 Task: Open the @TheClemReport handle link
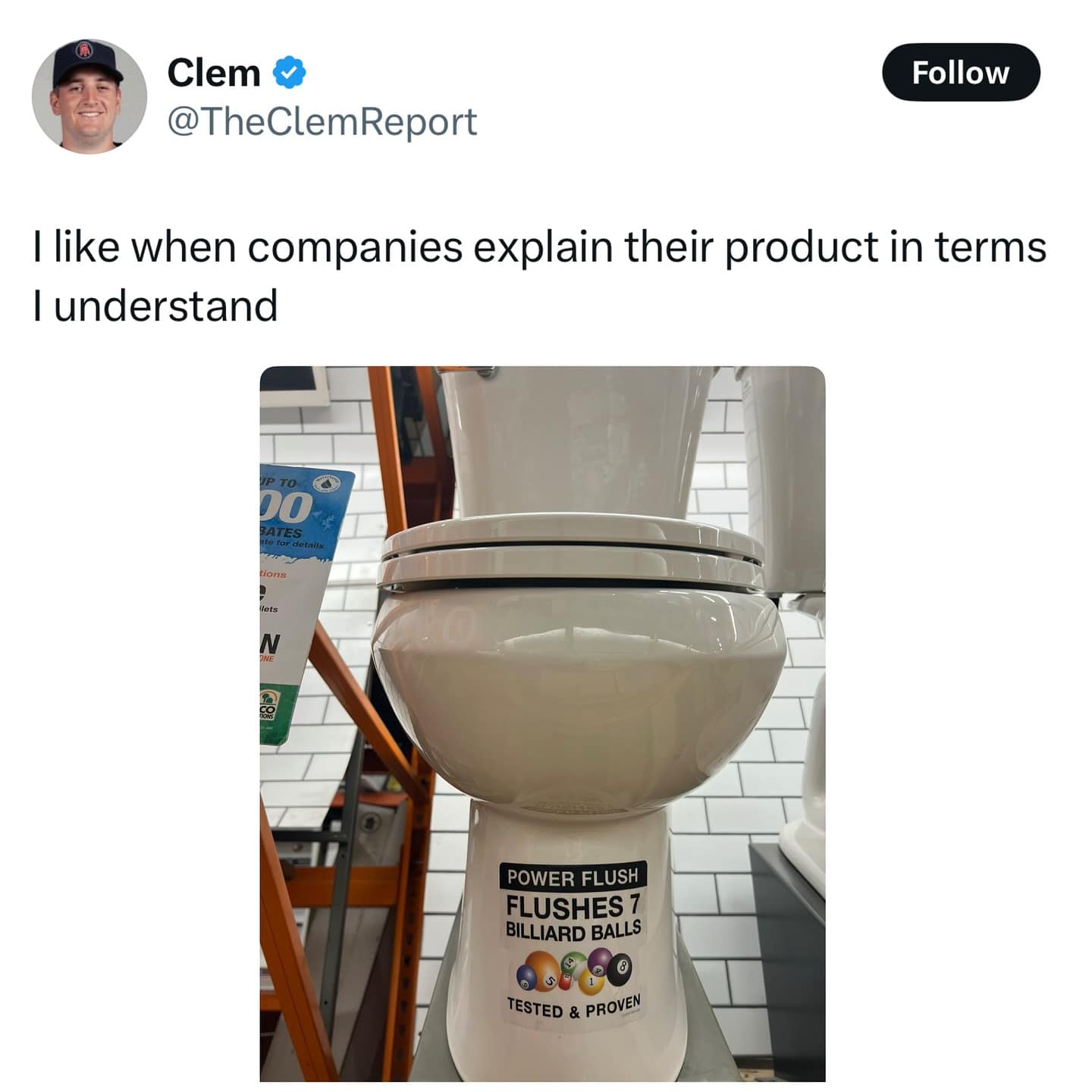322,121
